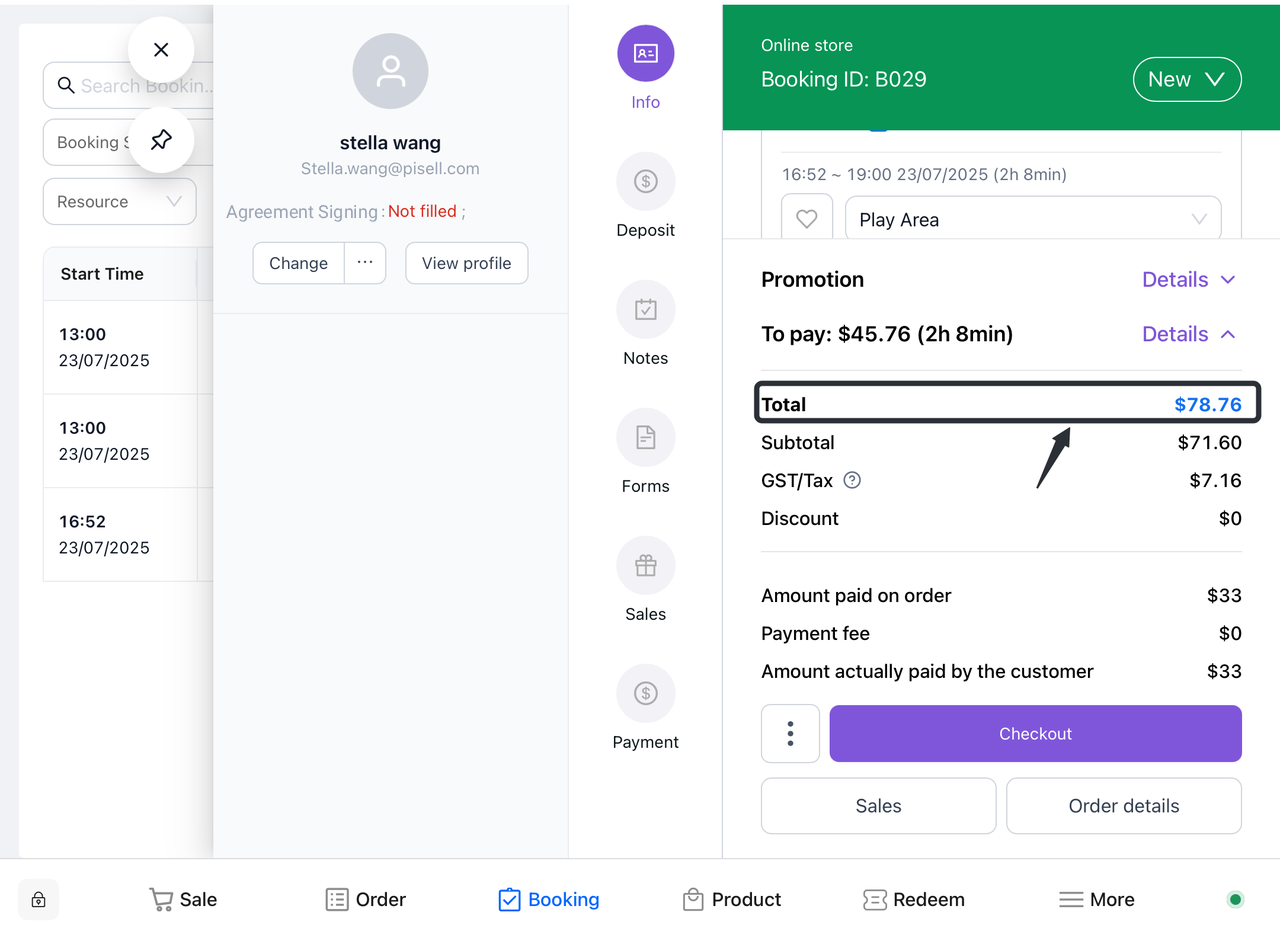Open the Resource filter dropdown
Viewport: 1280px width, 941px height.
point(119,201)
